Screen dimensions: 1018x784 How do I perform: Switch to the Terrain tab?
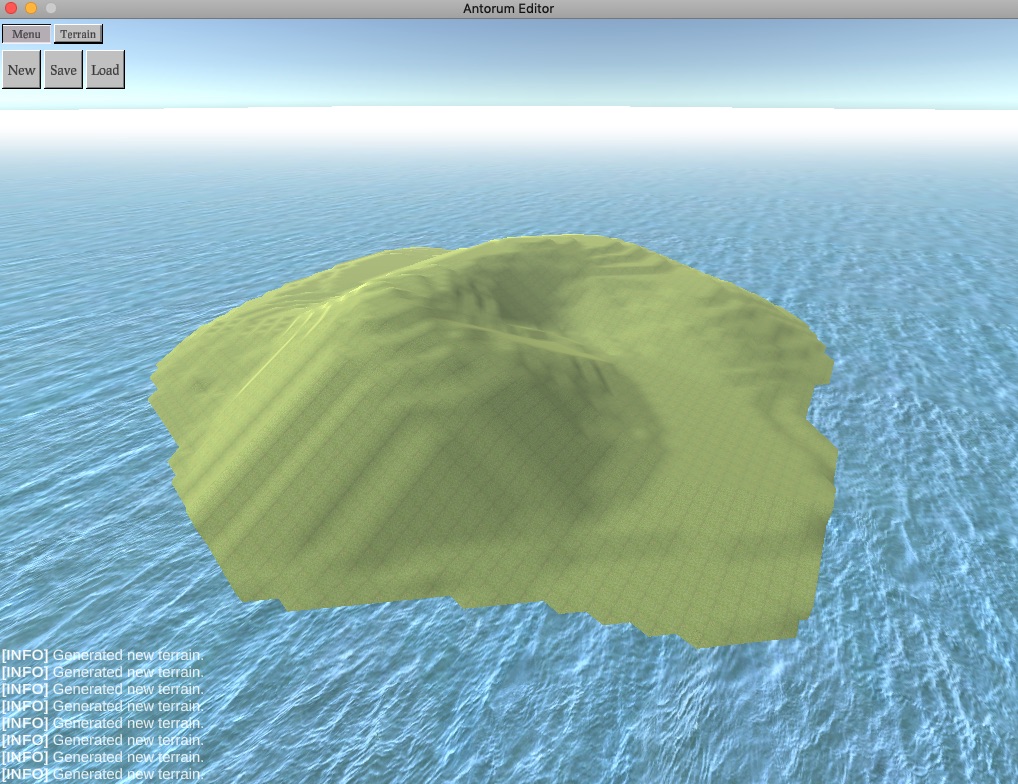pos(78,34)
